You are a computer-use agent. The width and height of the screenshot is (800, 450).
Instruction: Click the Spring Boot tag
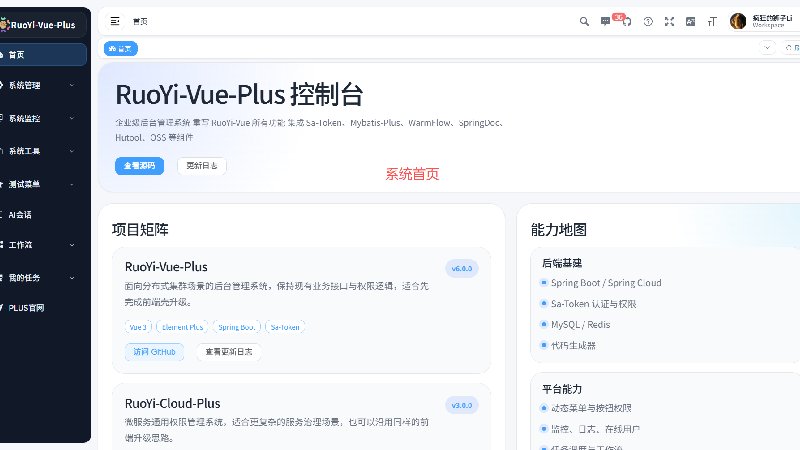tap(237, 327)
